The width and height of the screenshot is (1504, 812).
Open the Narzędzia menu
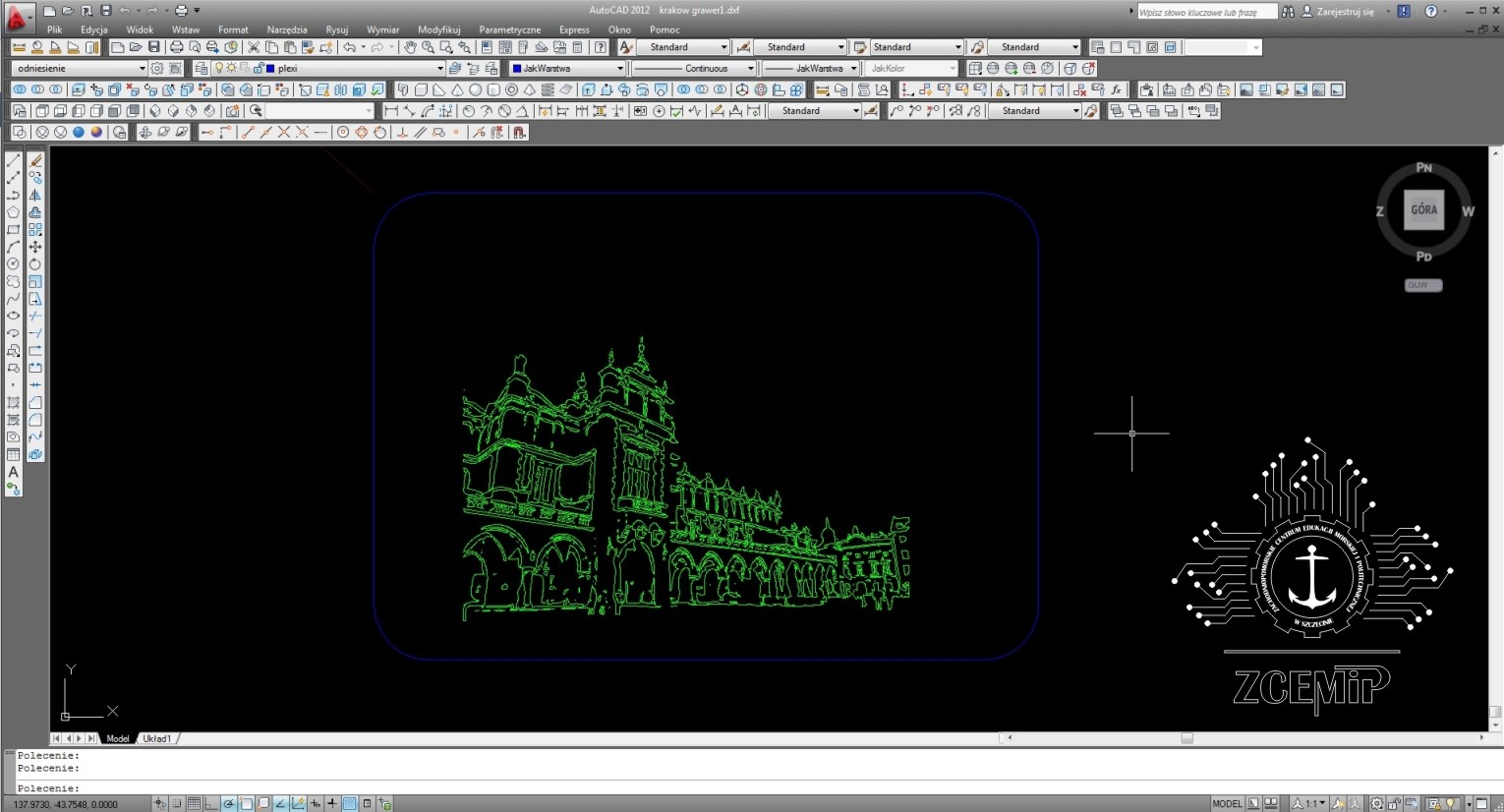287,29
